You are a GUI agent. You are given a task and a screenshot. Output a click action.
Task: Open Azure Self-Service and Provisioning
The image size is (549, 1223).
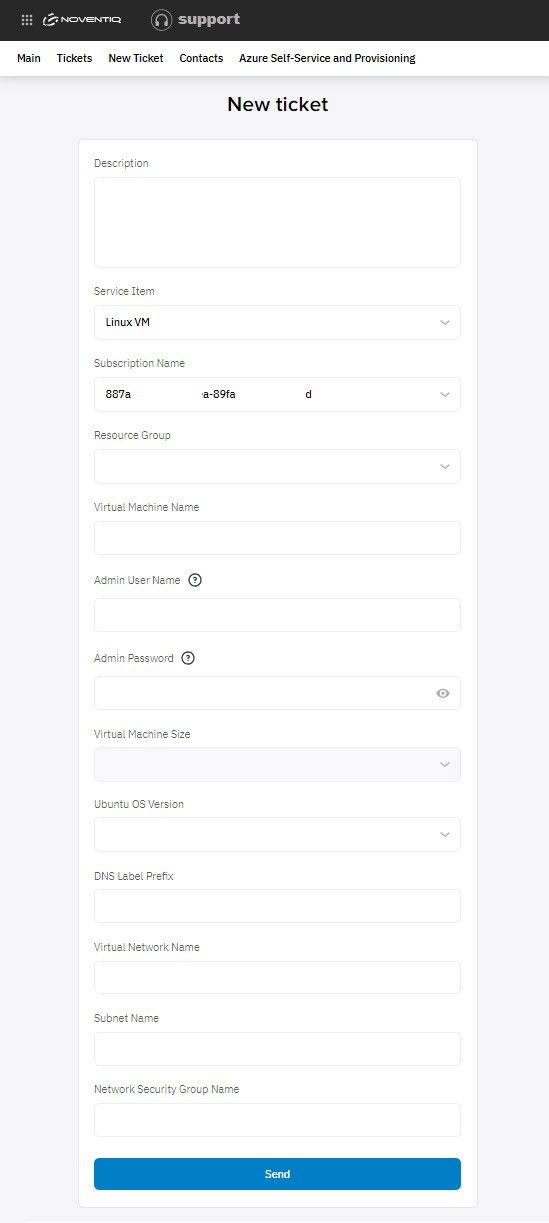click(x=327, y=58)
